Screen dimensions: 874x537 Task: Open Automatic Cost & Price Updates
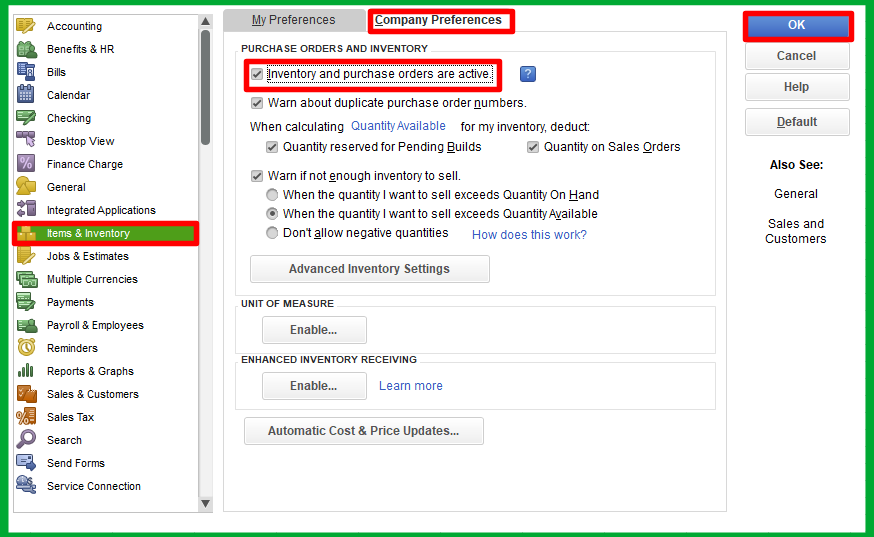click(363, 431)
